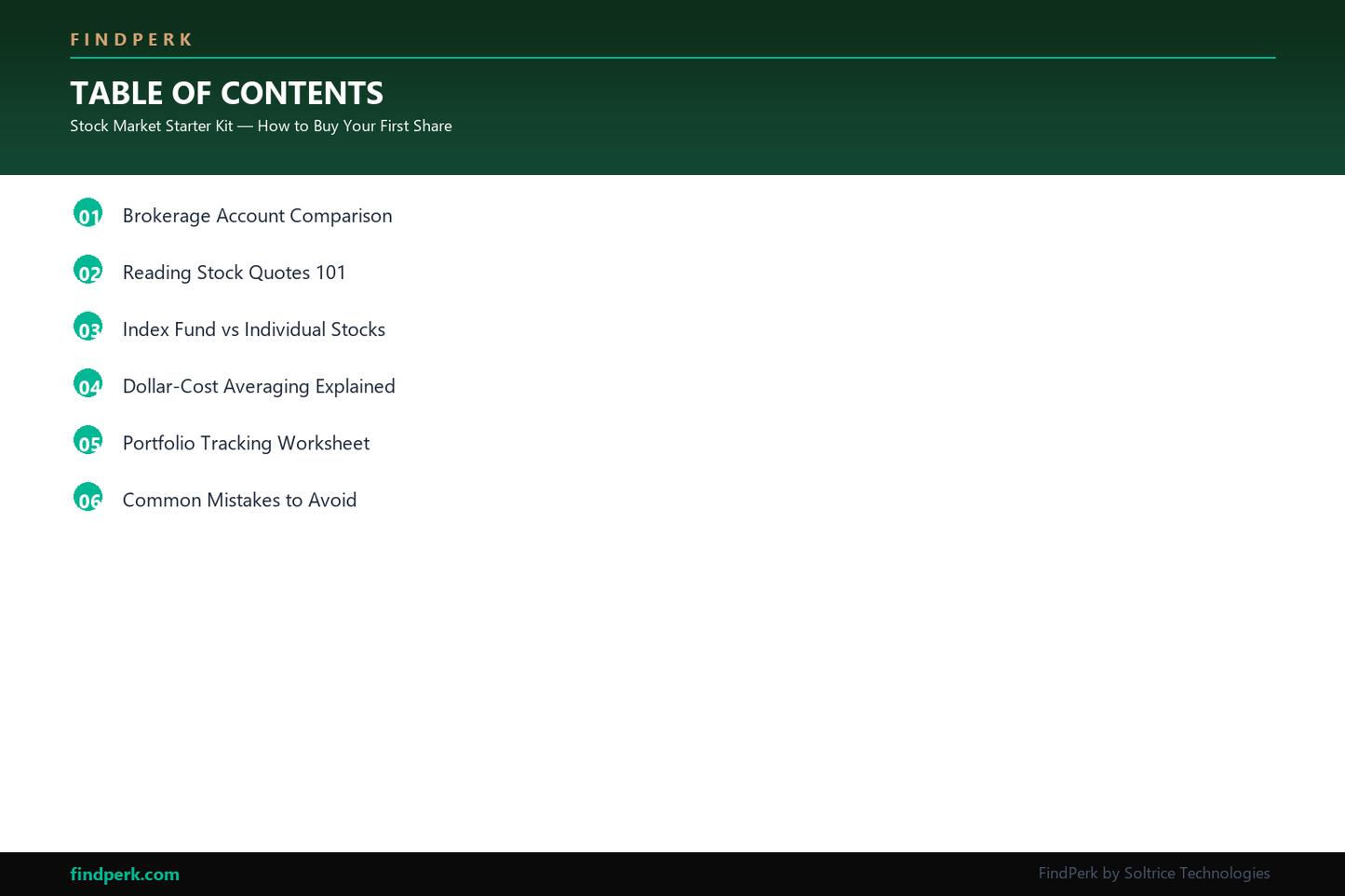Click the 05 number badge
The width and height of the screenshot is (1345, 896).
coord(87,440)
